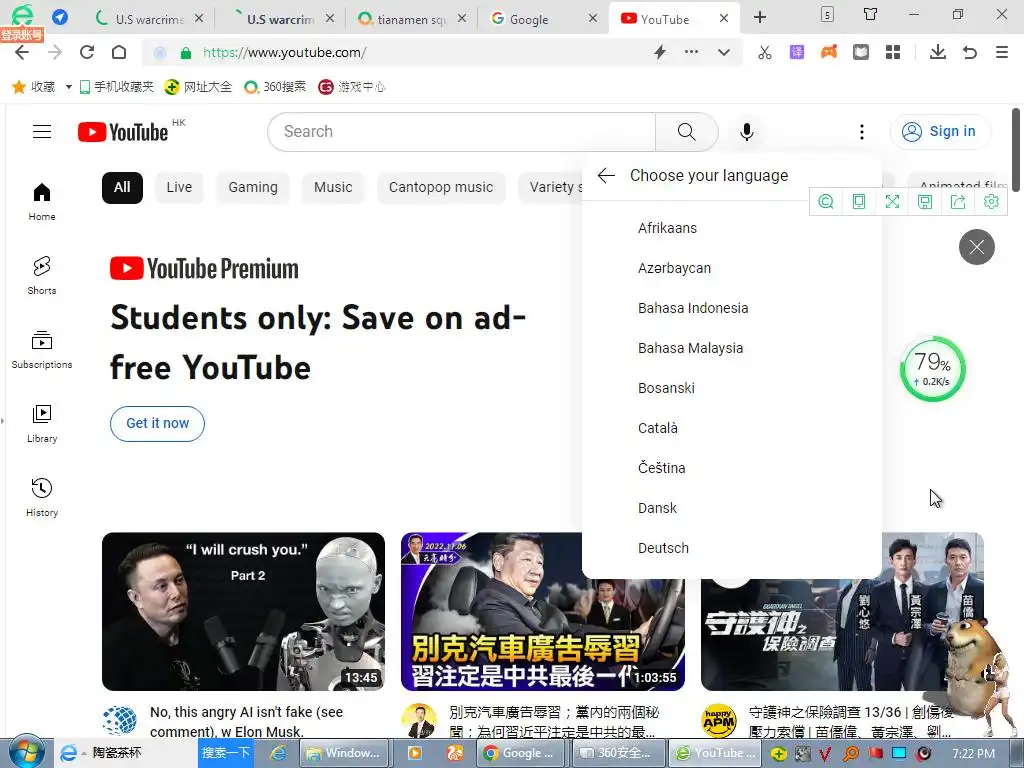Select the All filter chip
Screen dimensions: 1024x768
122,187
